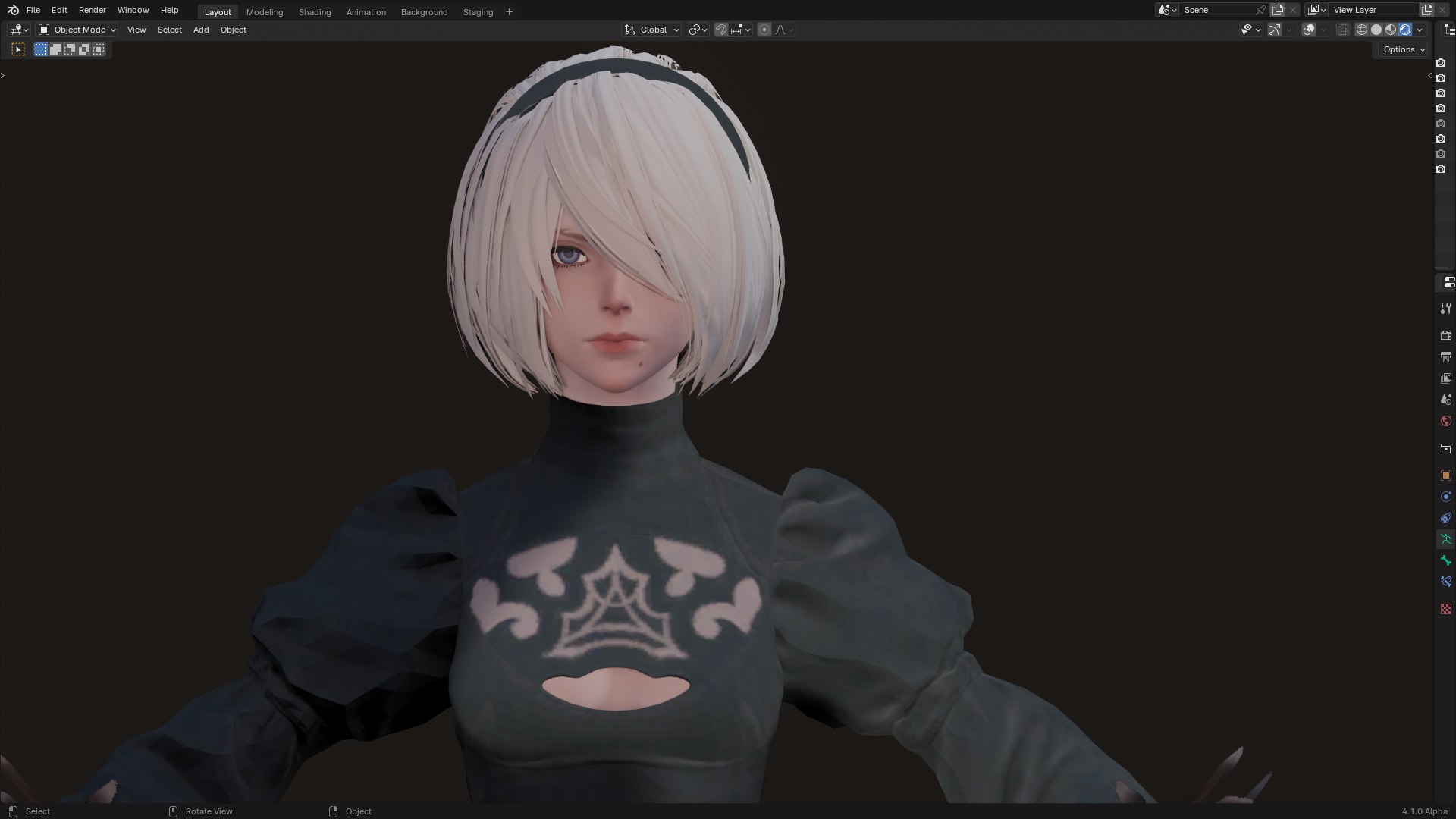The height and width of the screenshot is (819, 1456).
Task: Open the View Layer properties tab
Action: [1445, 378]
